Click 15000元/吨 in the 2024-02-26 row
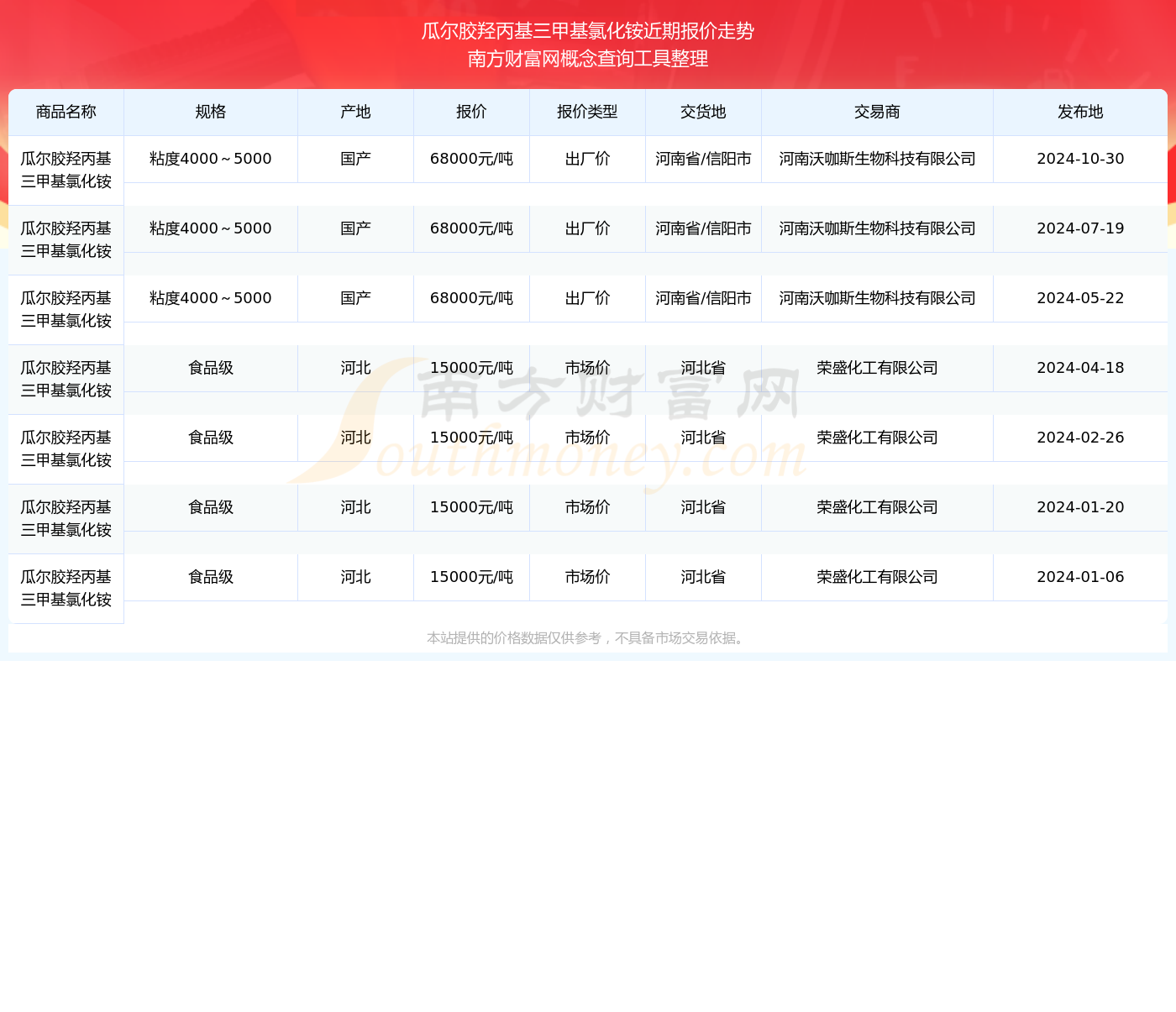 pyautogui.click(x=472, y=438)
